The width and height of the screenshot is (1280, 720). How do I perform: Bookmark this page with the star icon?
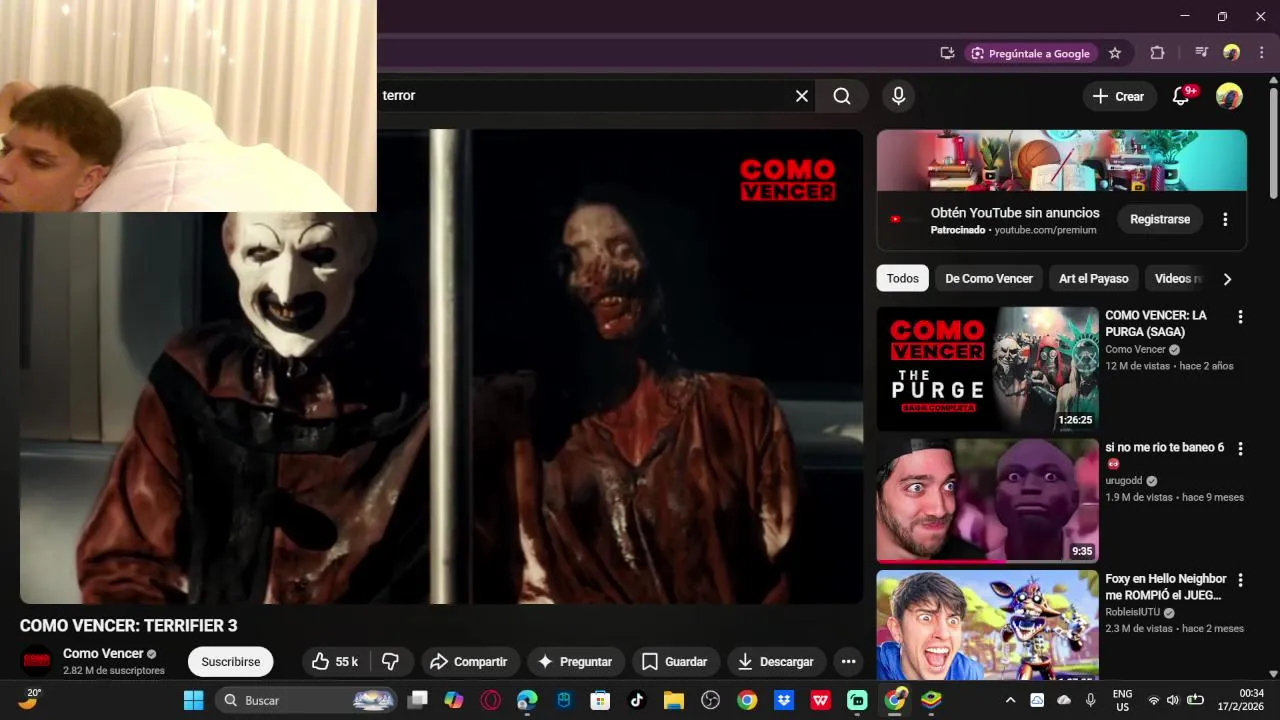[x=1115, y=53]
